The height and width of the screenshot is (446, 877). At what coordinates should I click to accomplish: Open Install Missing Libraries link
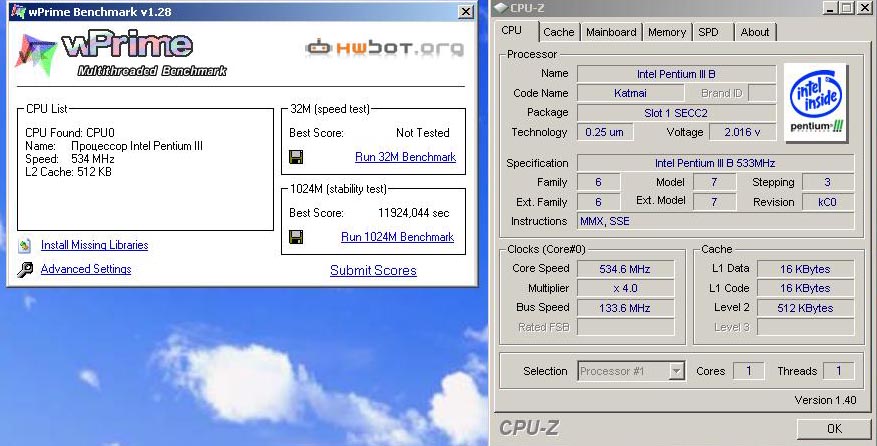click(95, 245)
